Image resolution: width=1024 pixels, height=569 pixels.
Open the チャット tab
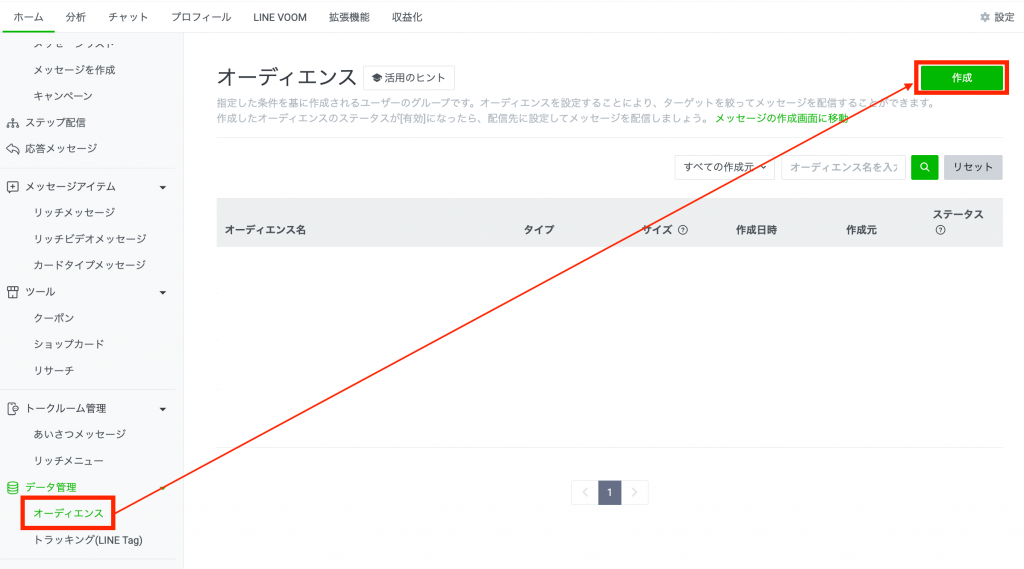[x=128, y=18]
